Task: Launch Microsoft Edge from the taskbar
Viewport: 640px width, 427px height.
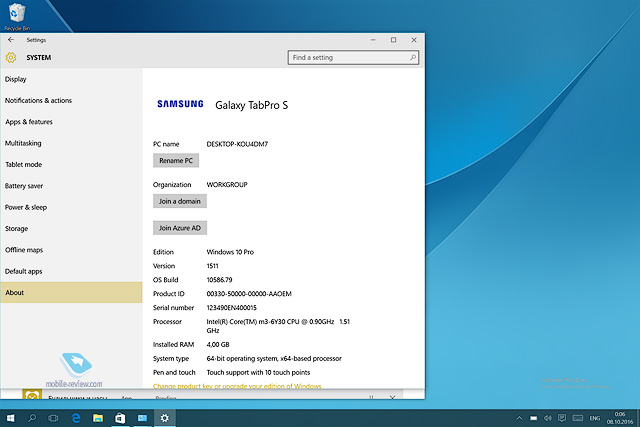Action: (x=76, y=418)
